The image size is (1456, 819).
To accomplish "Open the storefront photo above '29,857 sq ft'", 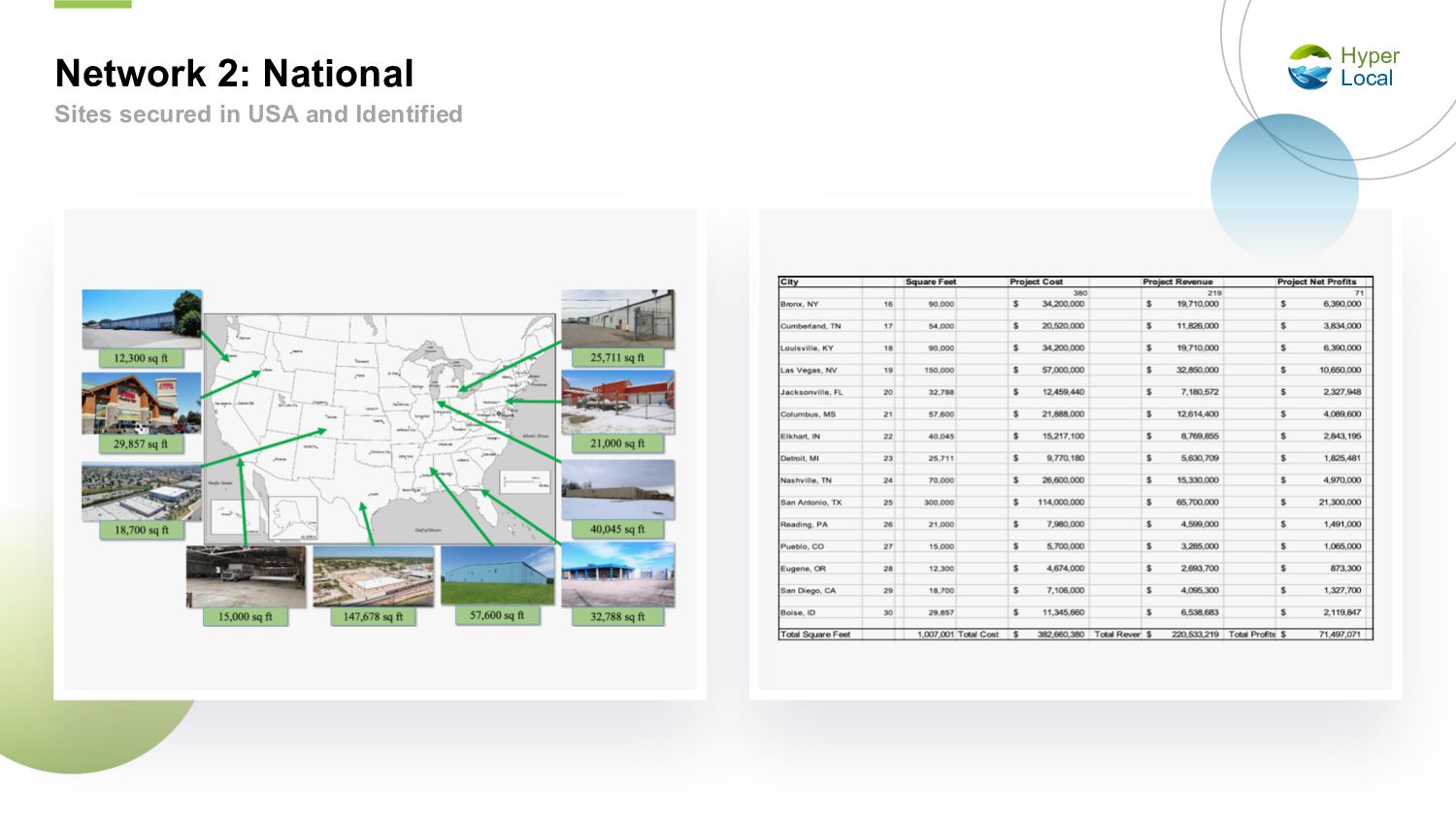I will [x=142, y=404].
